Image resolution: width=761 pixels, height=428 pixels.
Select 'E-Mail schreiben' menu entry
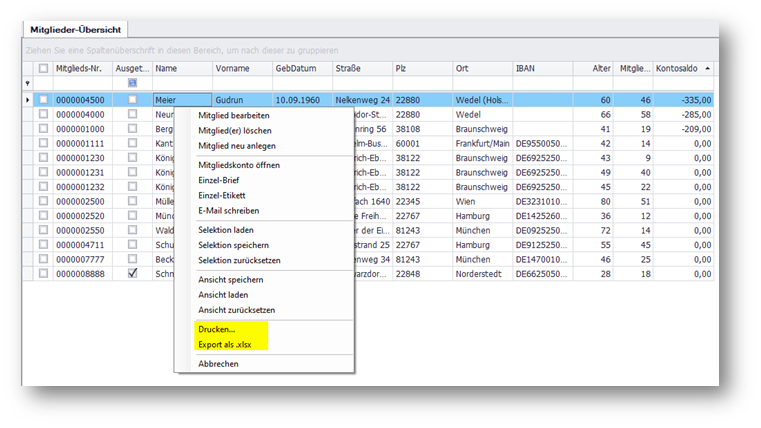pos(228,210)
